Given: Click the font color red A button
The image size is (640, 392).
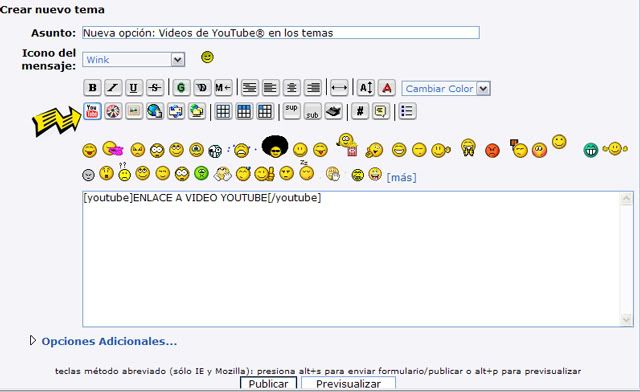Looking at the screenshot, I should (387, 87).
